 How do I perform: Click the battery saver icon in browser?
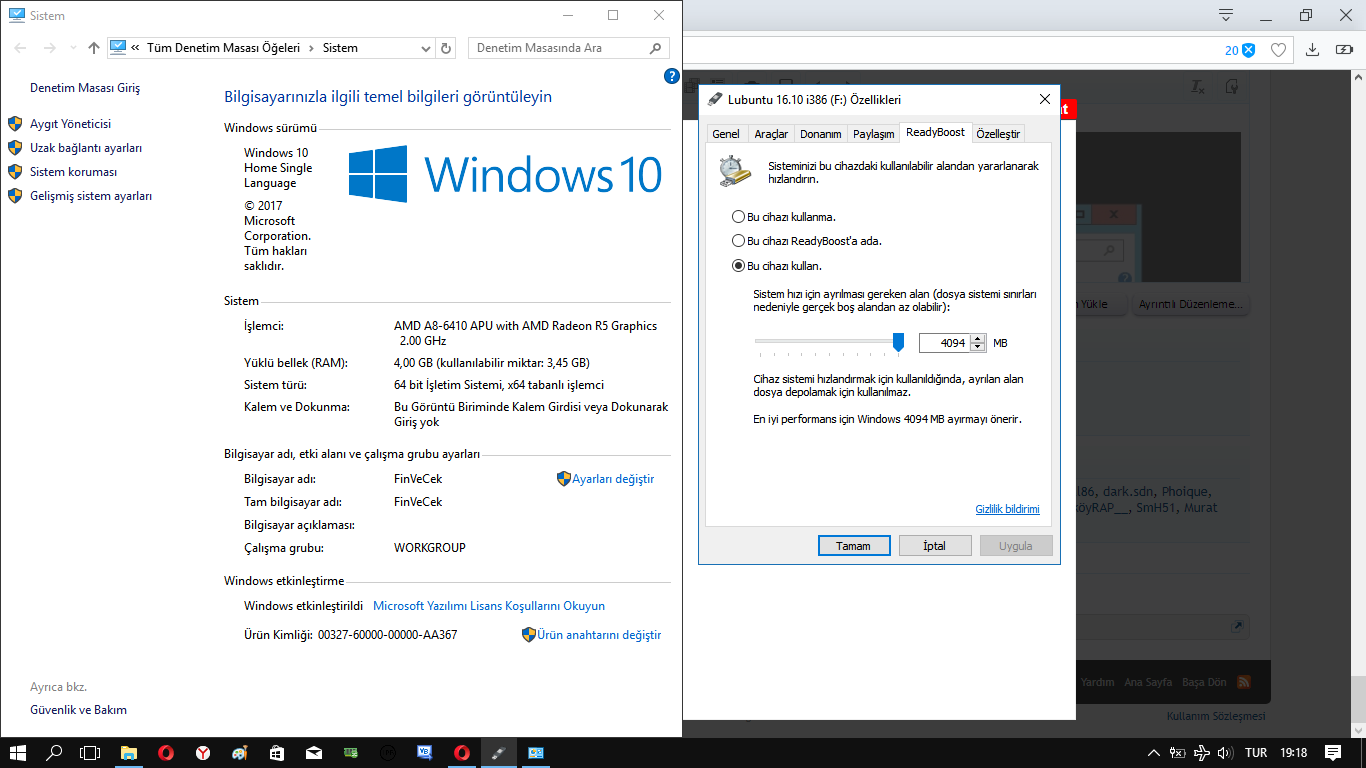tap(1344, 50)
